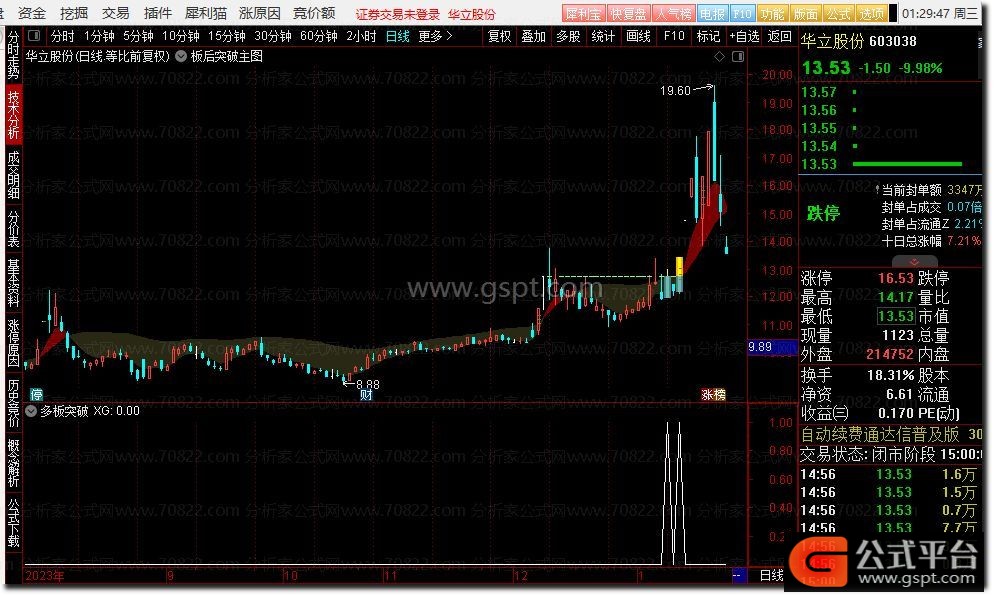Open the 分价表 sidebar tab
The height and width of the screenshot is (595, 994).
(13, 229)
